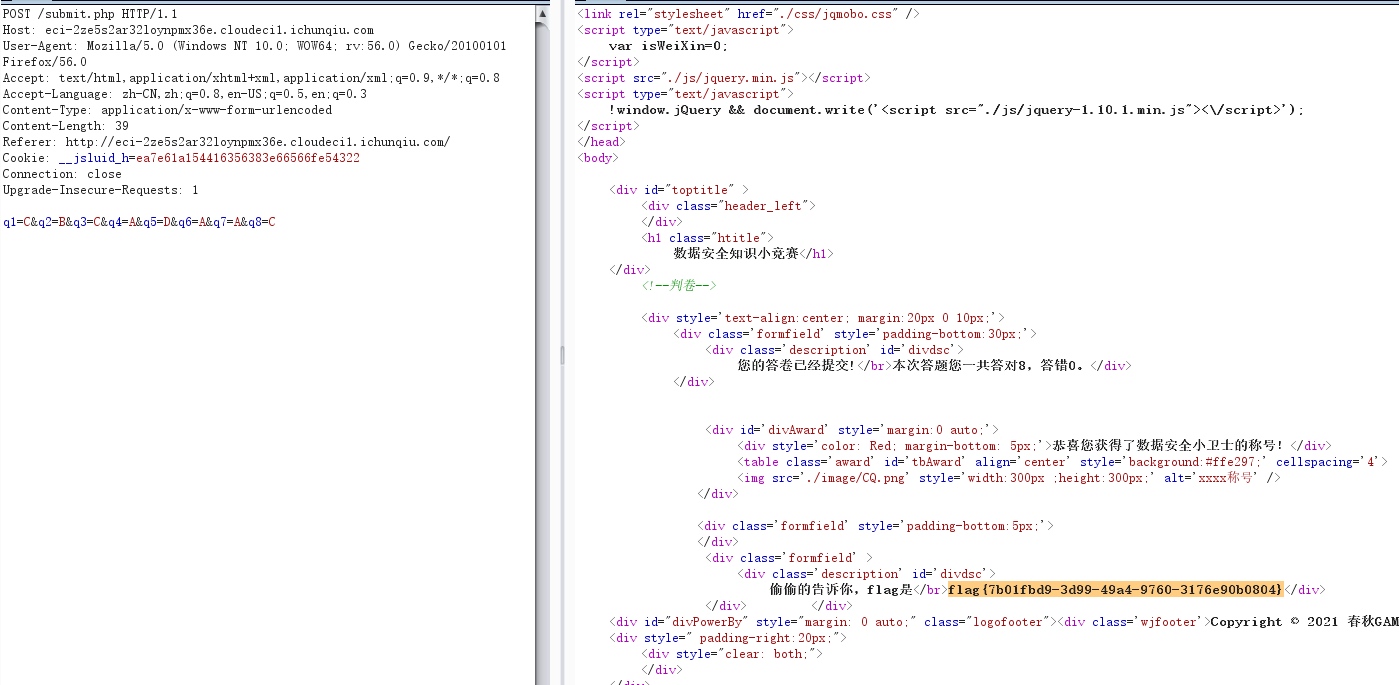This screenshot has width=1399, height=685.
Task: Click the 偷偷的告诉你，flag是 text
Action: click(842, 590)
